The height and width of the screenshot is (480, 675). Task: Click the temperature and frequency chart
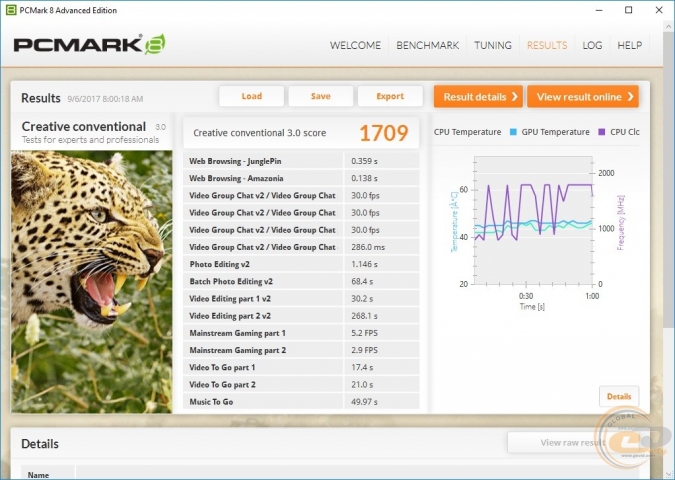(534, 220)
